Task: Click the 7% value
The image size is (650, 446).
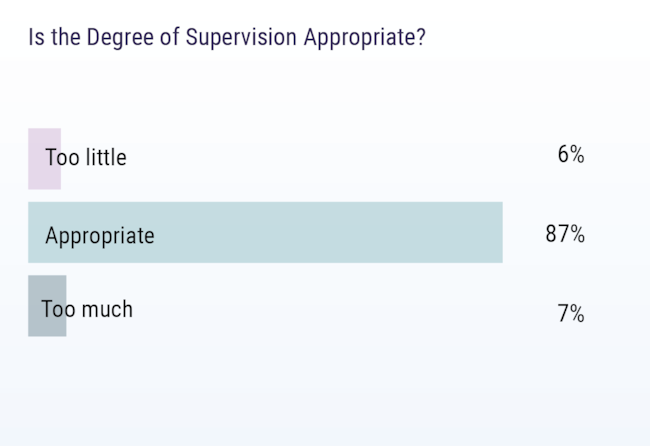Action: (x=571, y=313)
